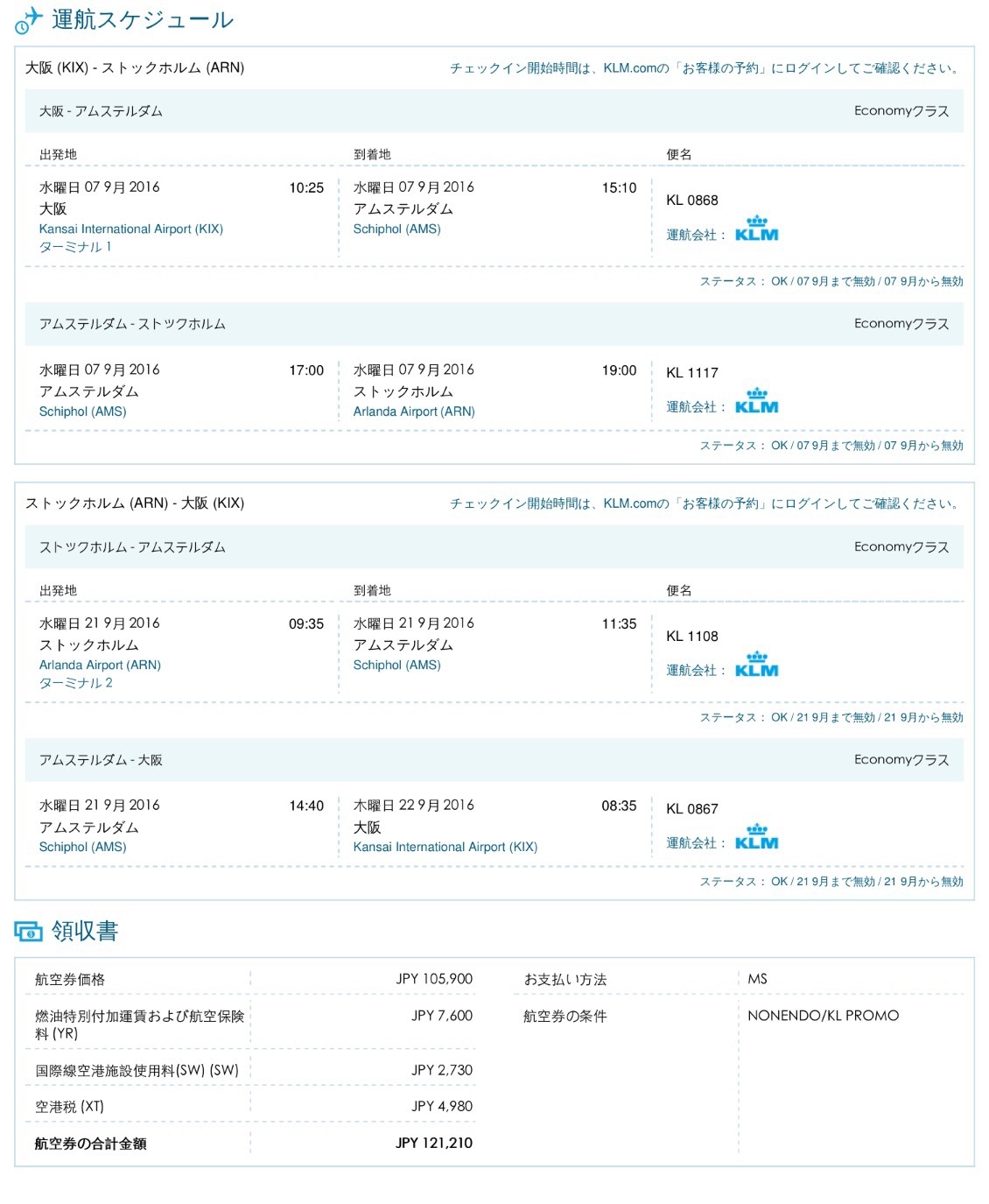Screen dimensions: 989x1204
Task: Open the Arlanda Airport (ARN) arrival link
Action: [x=414, y=412]
